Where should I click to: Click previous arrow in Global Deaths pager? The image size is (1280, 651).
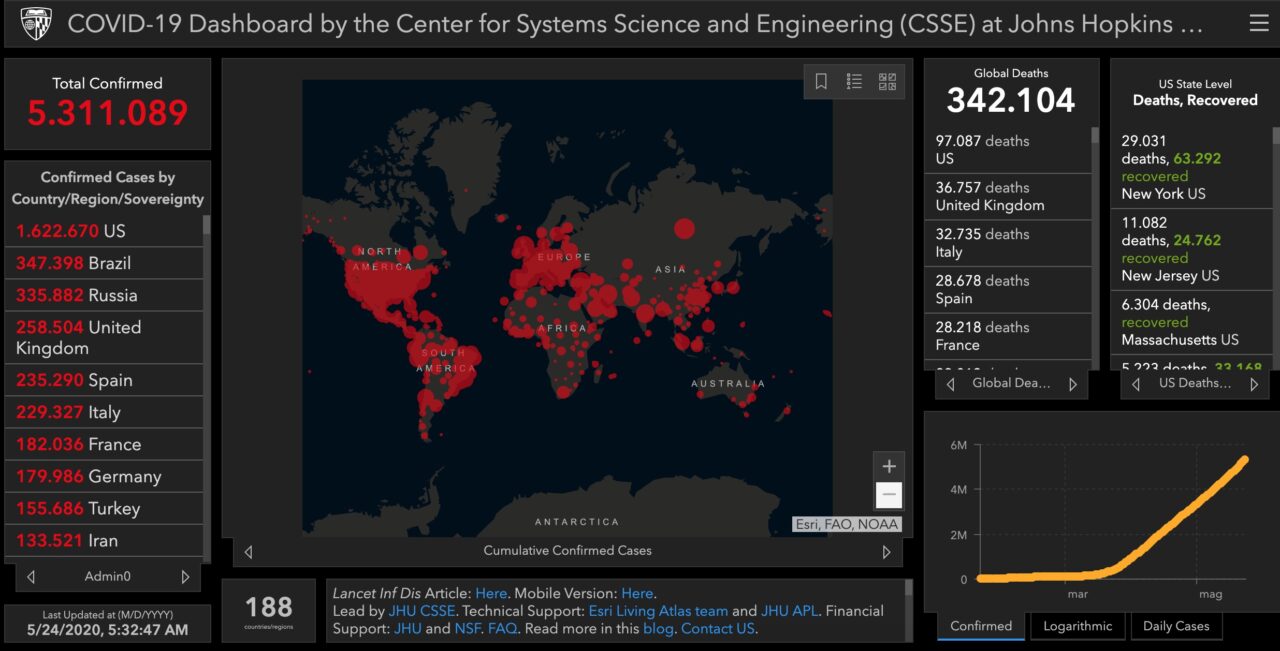951,384
